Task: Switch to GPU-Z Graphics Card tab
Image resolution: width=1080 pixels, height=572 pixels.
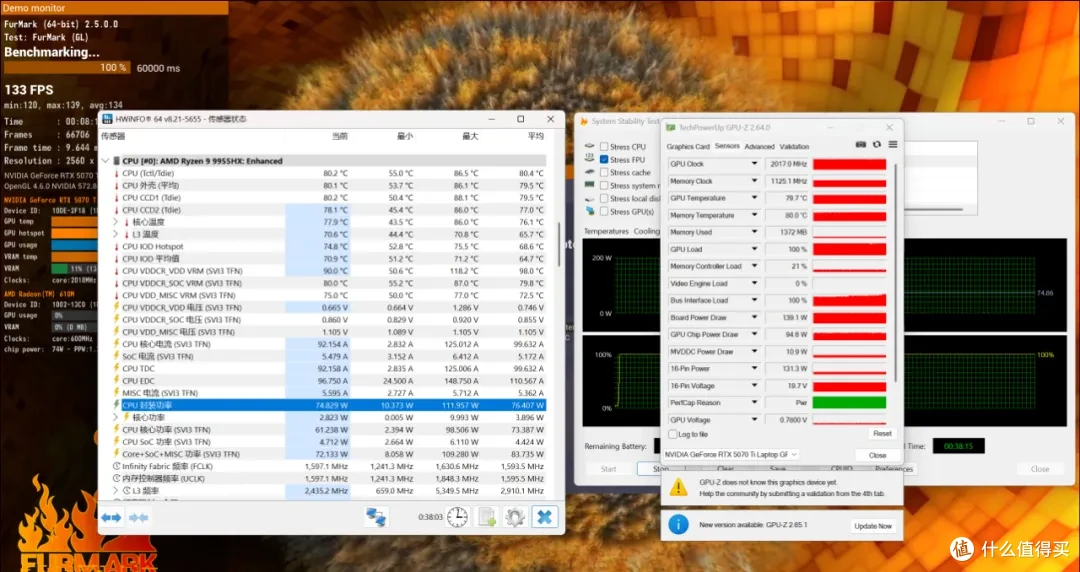Action: coord(687,147)
